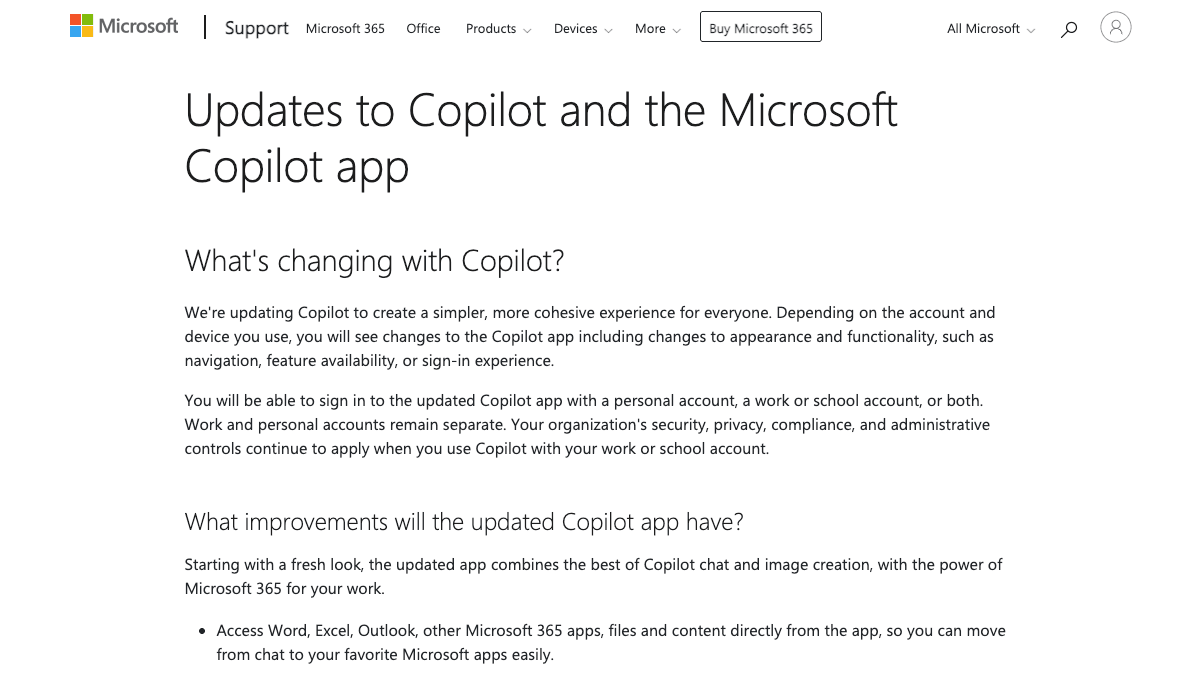Open the All Microsoft dropdown
Screen dimensions: 1200x675
pos(991,28)
